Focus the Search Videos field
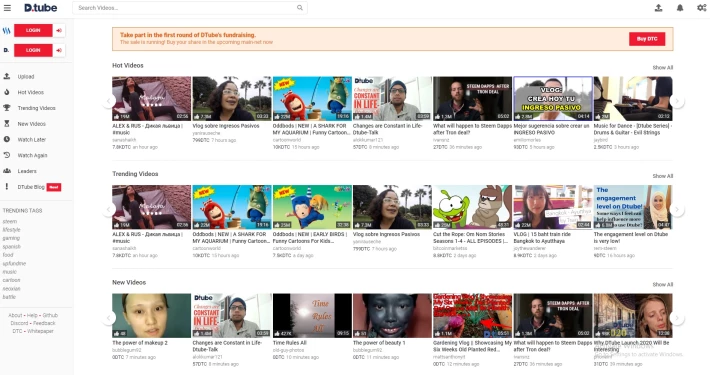 [x=190, y=8]
